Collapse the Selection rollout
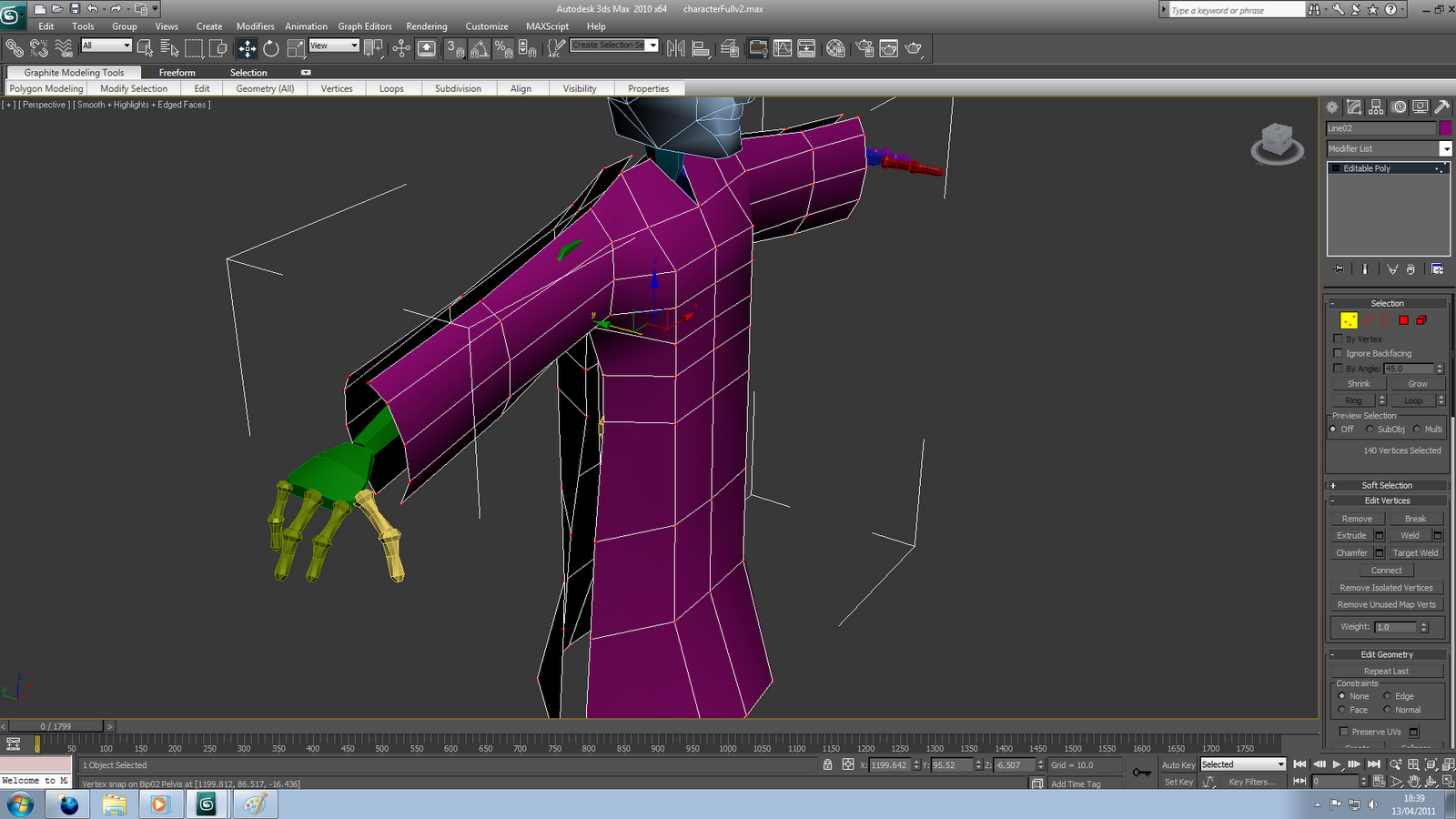1456x819 pixels. (x=1334, y=302)
